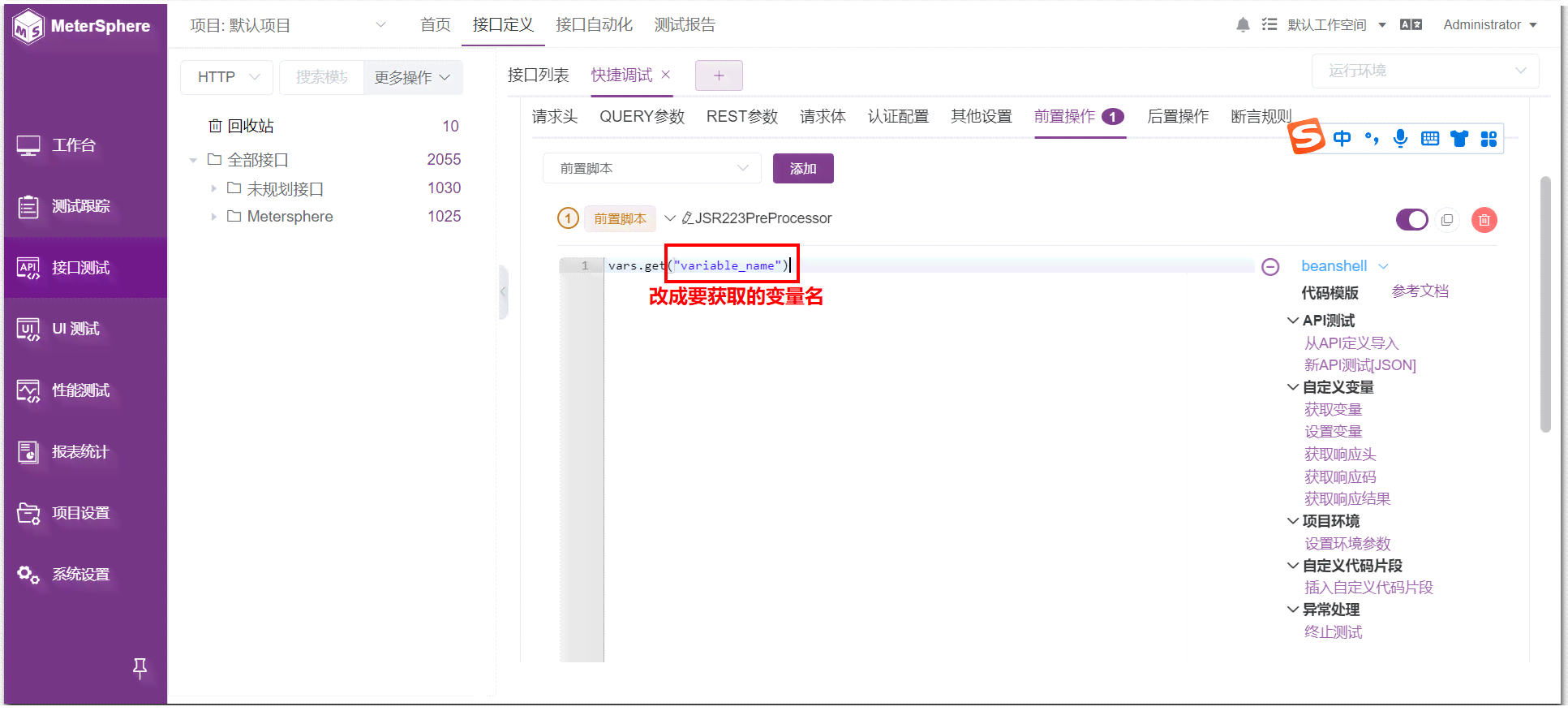Open the Sogou soft keyboard icon
This screenshot has width=1568, height=711.
[x=1430, y=139]
